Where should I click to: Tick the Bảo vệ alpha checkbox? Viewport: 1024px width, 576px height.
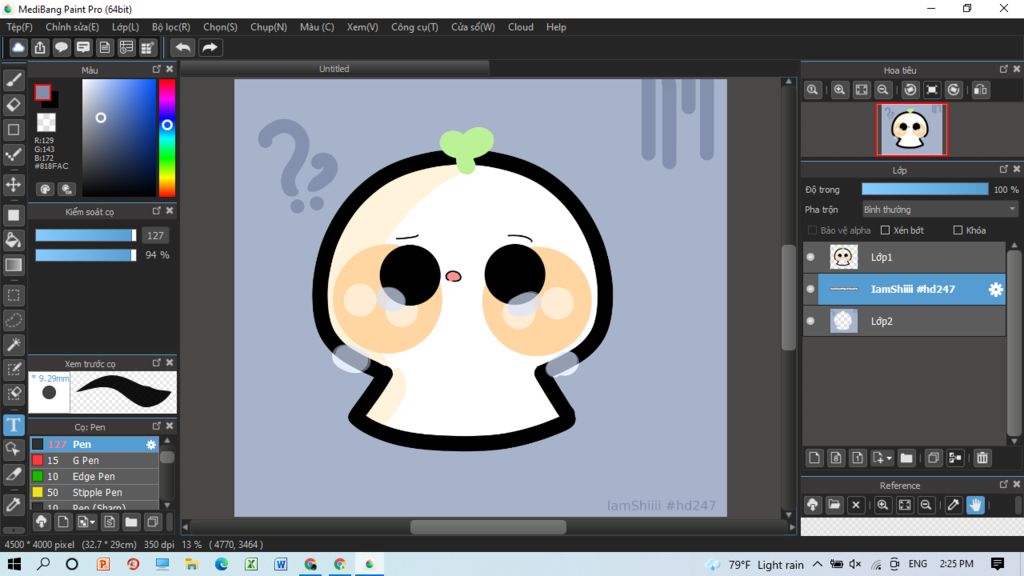coord(812,230)
